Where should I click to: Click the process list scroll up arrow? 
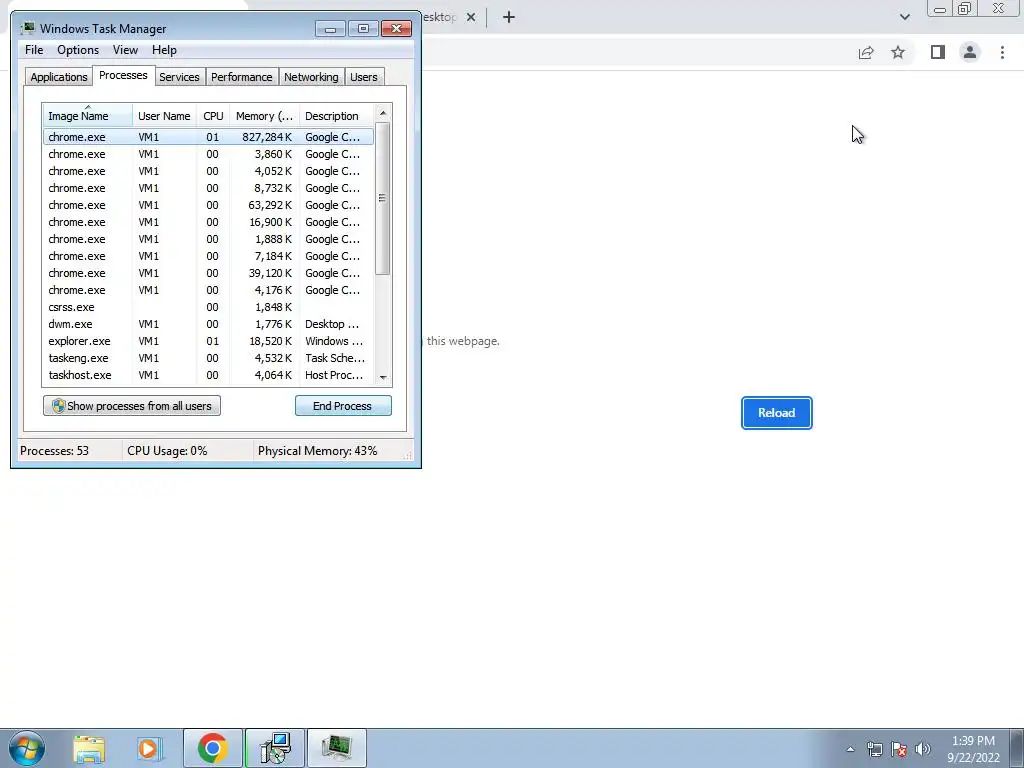(x=383, y=113)
